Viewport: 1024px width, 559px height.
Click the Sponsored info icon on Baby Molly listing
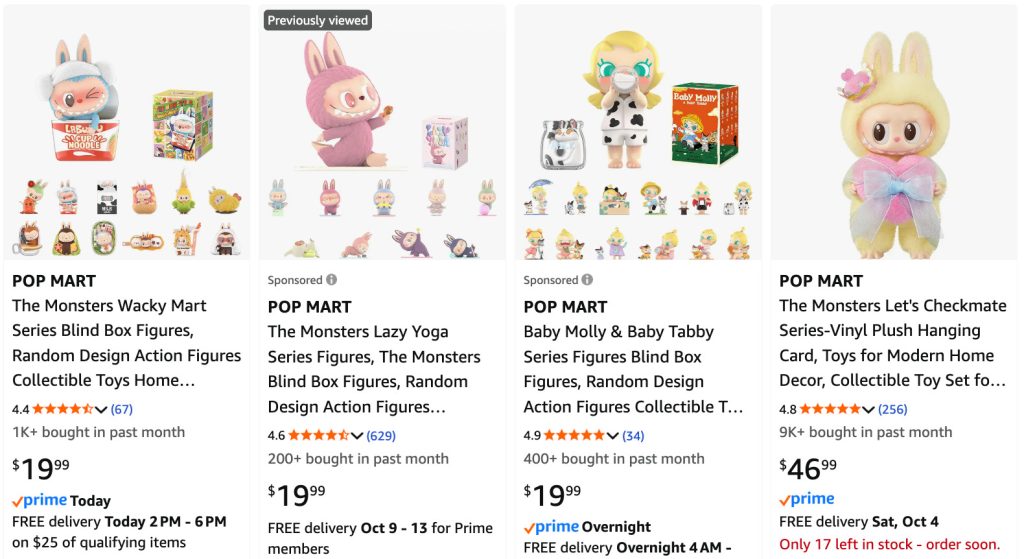point(588,281)
